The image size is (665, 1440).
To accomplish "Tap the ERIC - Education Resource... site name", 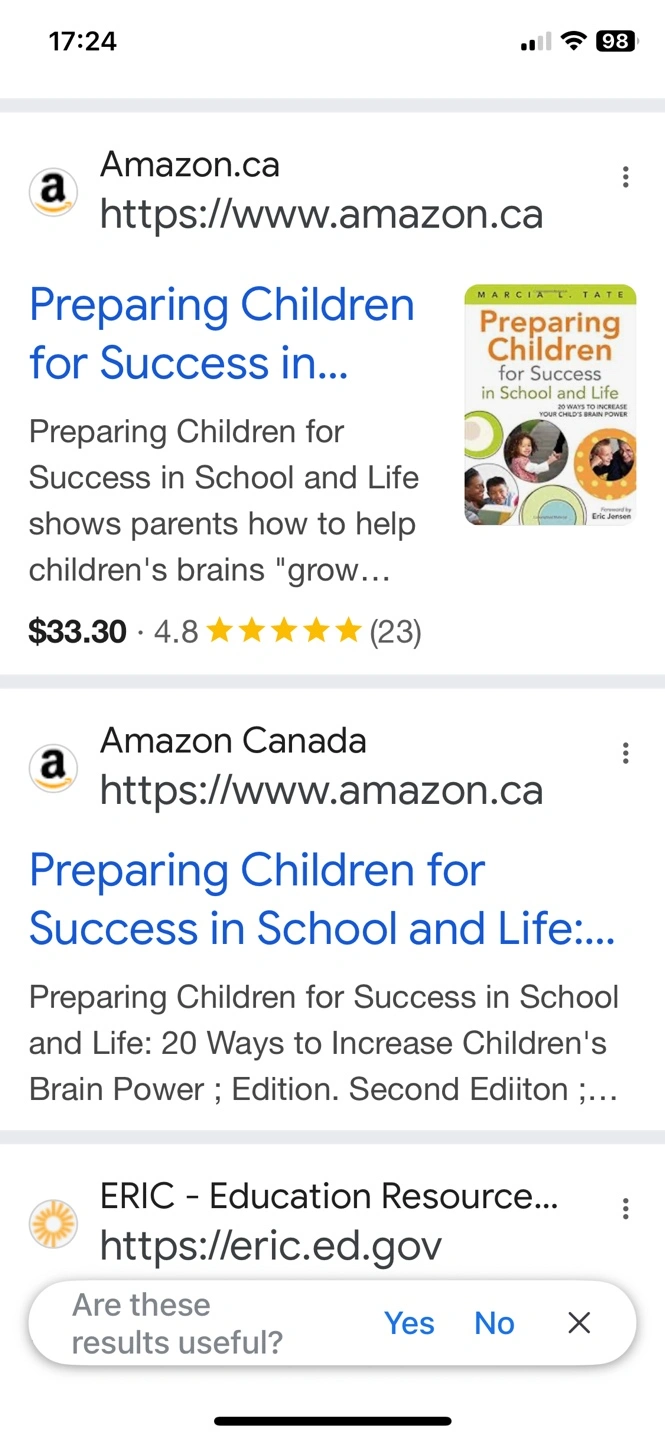I will pos(329,1196).
